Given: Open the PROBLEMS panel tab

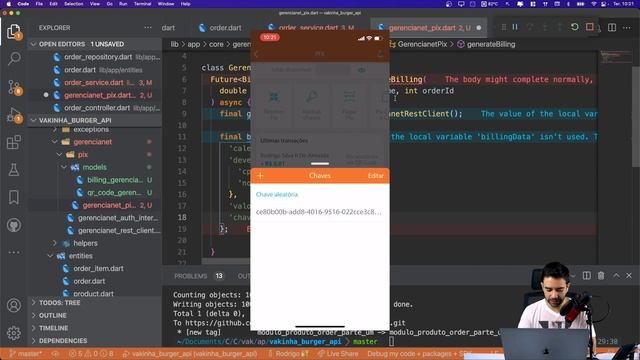Looking at the screenshot, I should [x=191, y=276].
